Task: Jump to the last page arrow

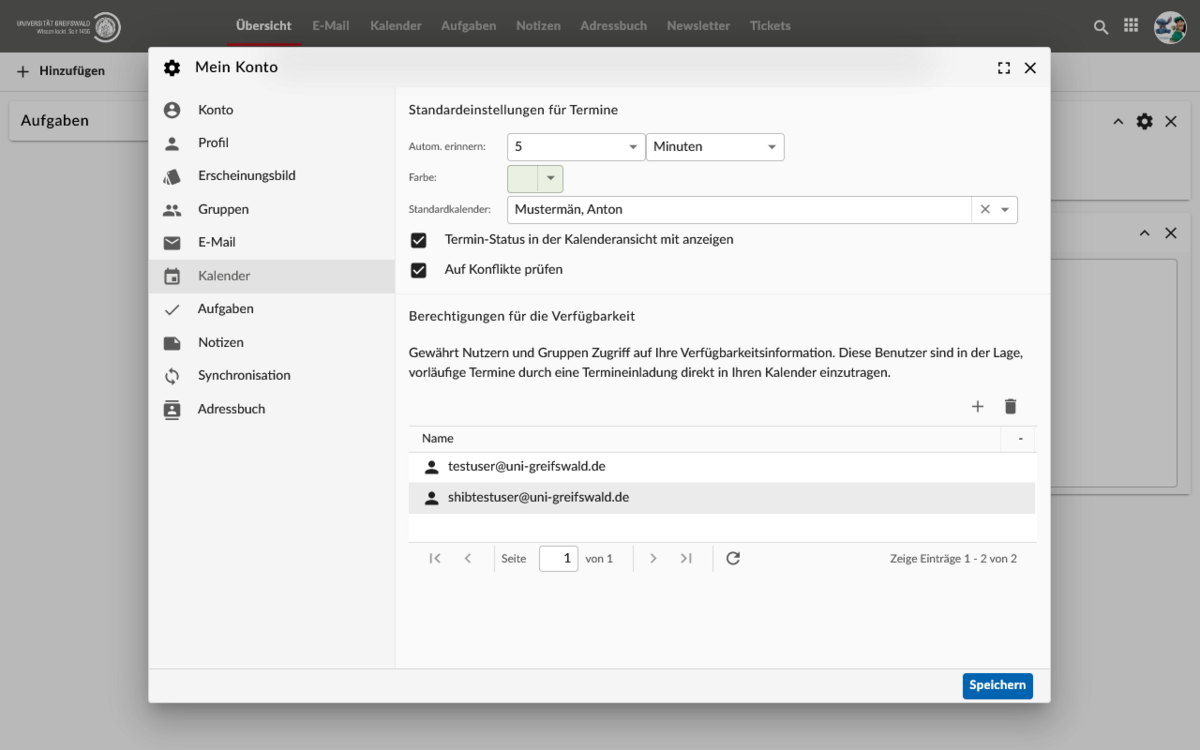Action: pyautogui.click(x=686, y=558)
